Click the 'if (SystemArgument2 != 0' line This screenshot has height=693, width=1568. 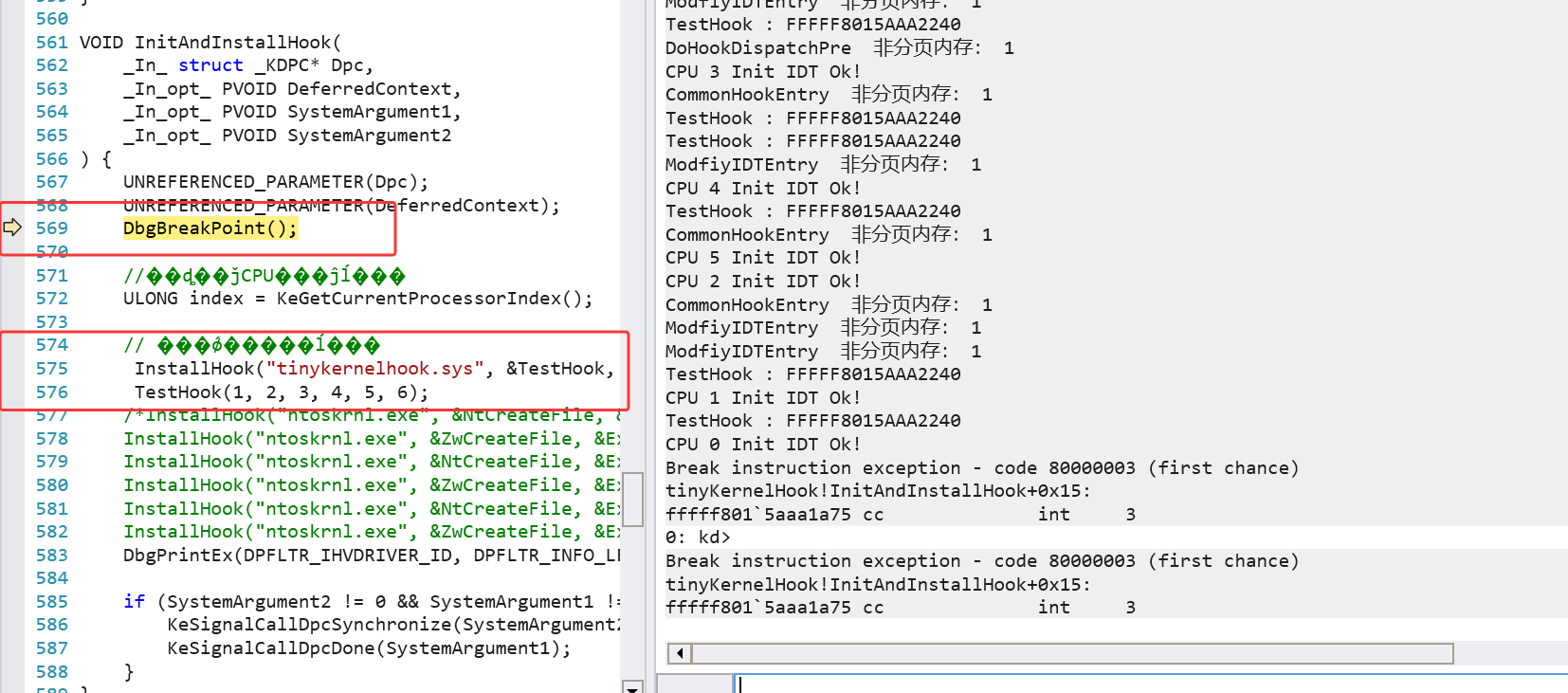(x=372, y=602)
